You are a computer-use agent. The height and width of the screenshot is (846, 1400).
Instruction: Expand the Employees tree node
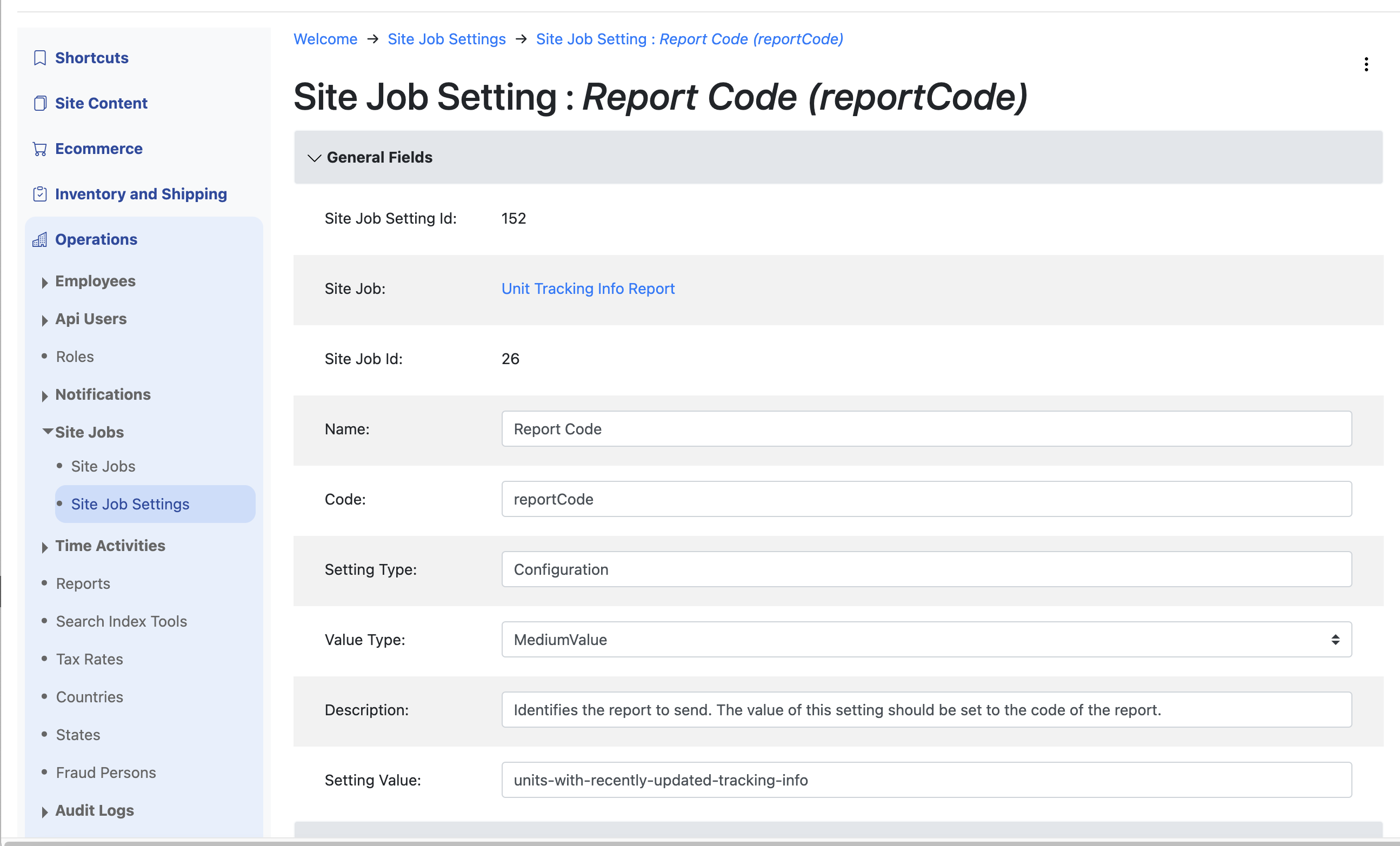click(x=45, y=282)
